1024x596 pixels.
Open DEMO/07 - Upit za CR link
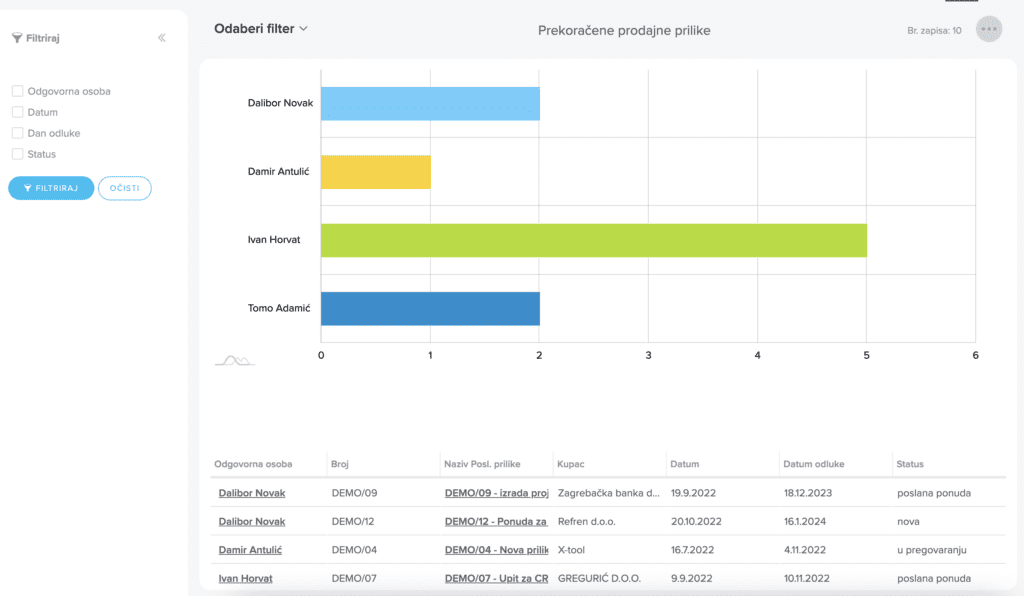point(496,578)
